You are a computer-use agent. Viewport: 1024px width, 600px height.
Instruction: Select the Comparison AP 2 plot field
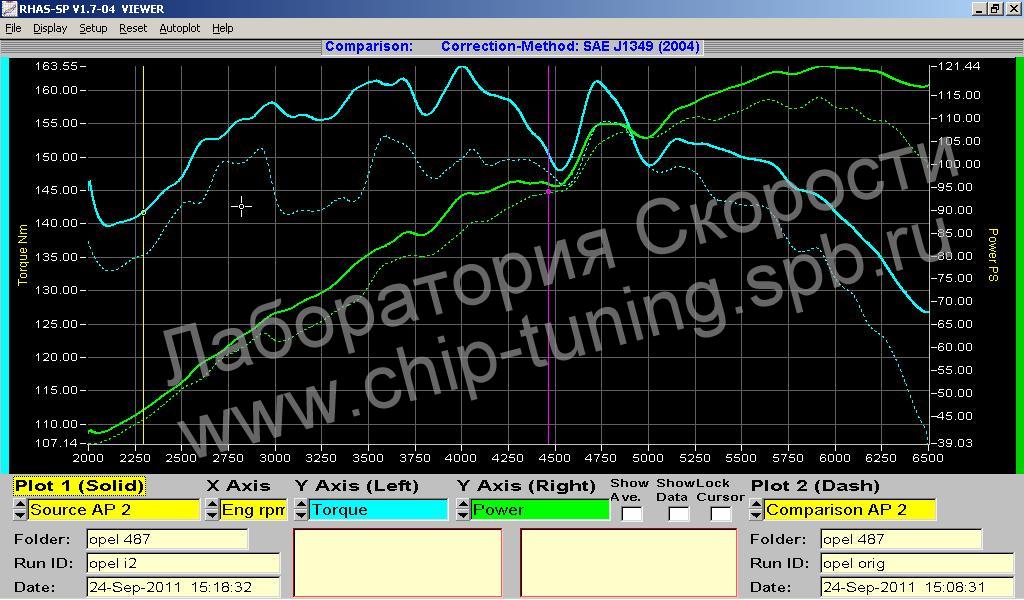pyautogui.click(x=850, y=509)
